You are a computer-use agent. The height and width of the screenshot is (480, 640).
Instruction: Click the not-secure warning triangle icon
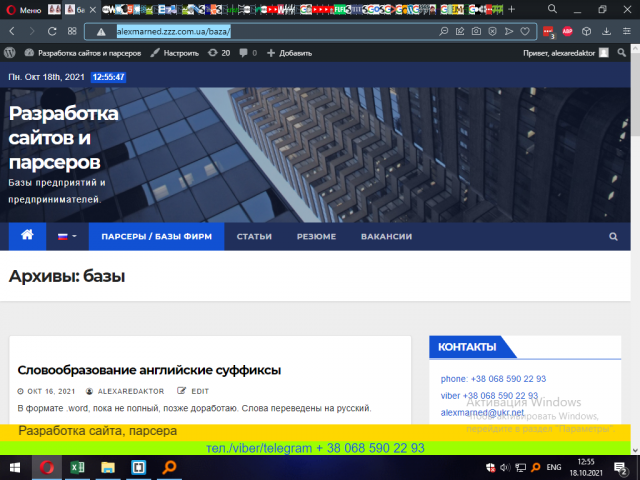pyautogui.click(x=101, y=32)
